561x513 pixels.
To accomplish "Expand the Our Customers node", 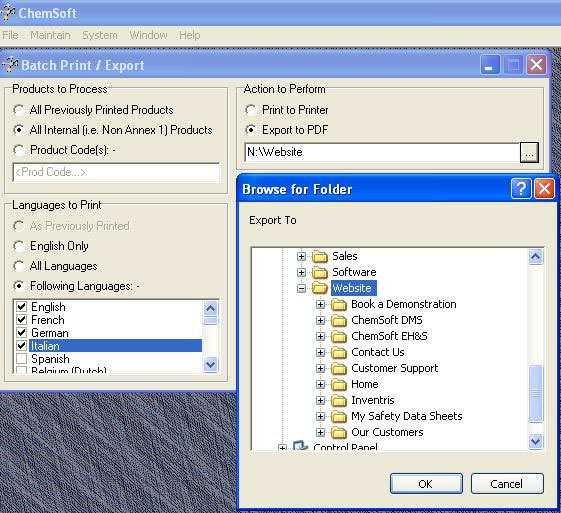I will (320, 433).
